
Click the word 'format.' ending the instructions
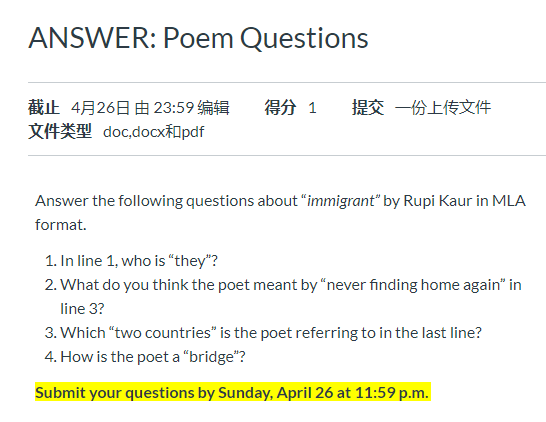click(61, 225)
